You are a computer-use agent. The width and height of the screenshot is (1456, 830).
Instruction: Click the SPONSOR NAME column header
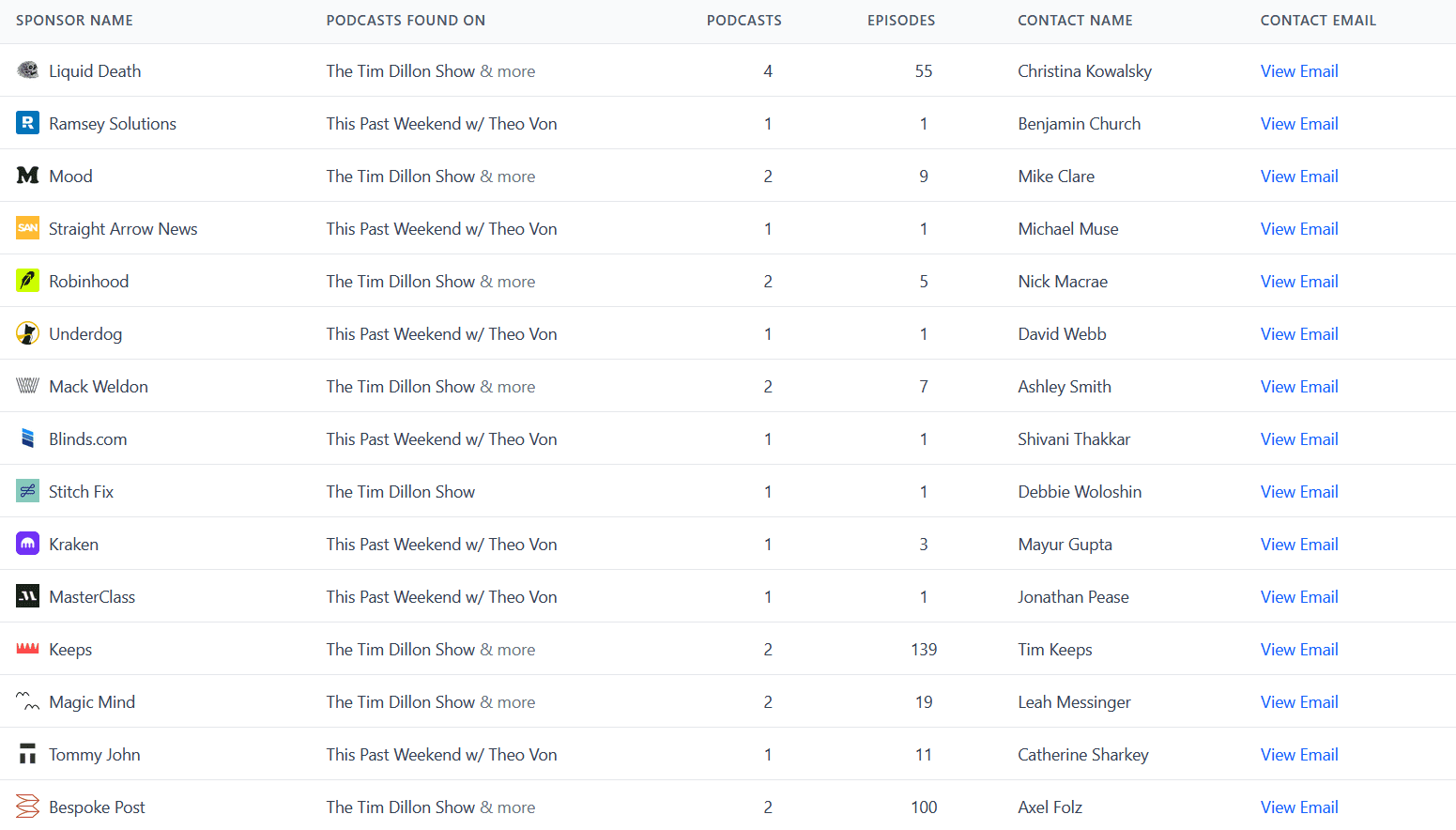(x=74, y=20)
